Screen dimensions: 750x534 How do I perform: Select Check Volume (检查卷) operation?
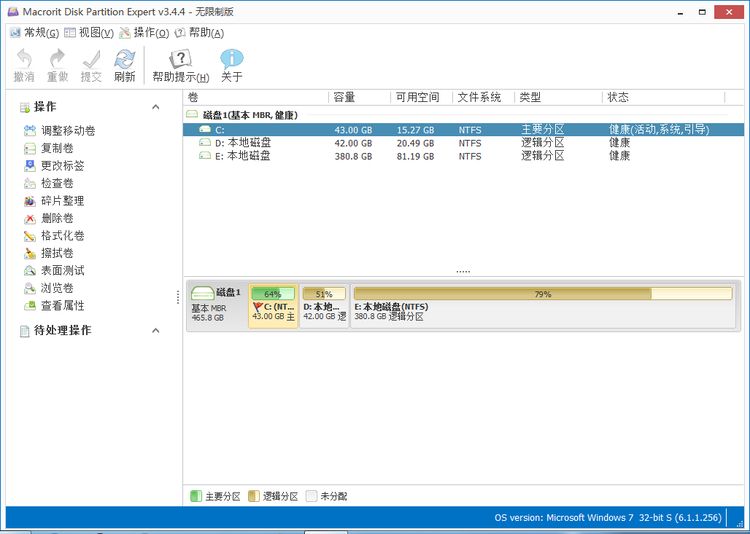pos(48,183)
